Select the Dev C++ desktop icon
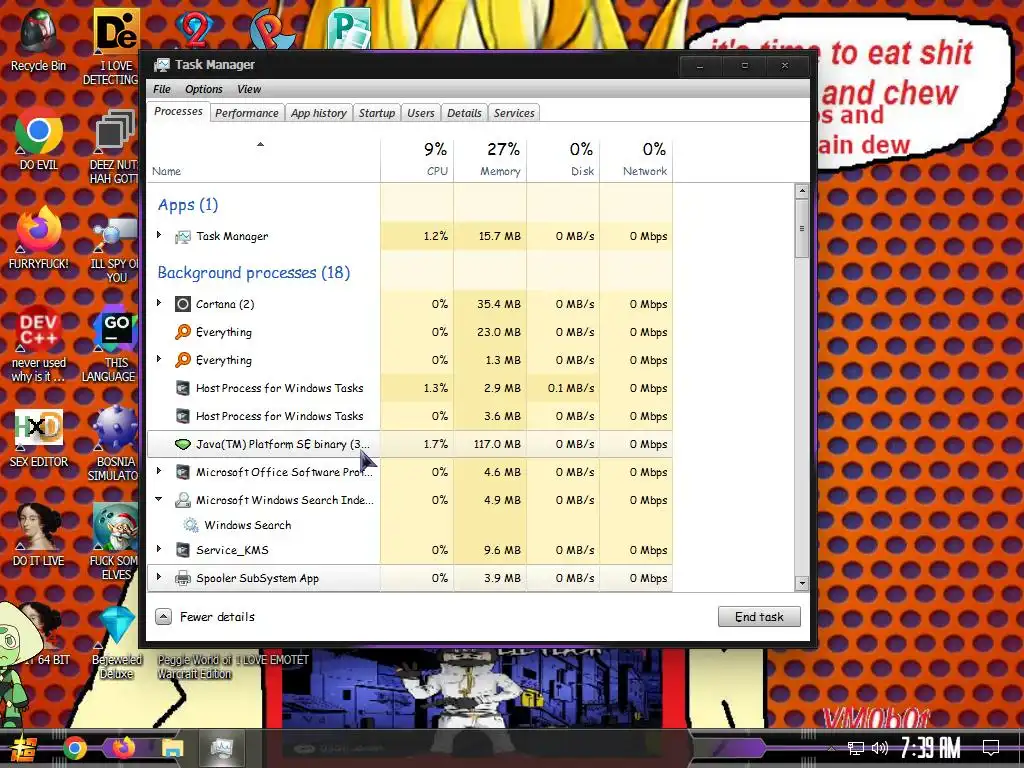This screenshot has height=768, width=1024. tap(39, 344)
